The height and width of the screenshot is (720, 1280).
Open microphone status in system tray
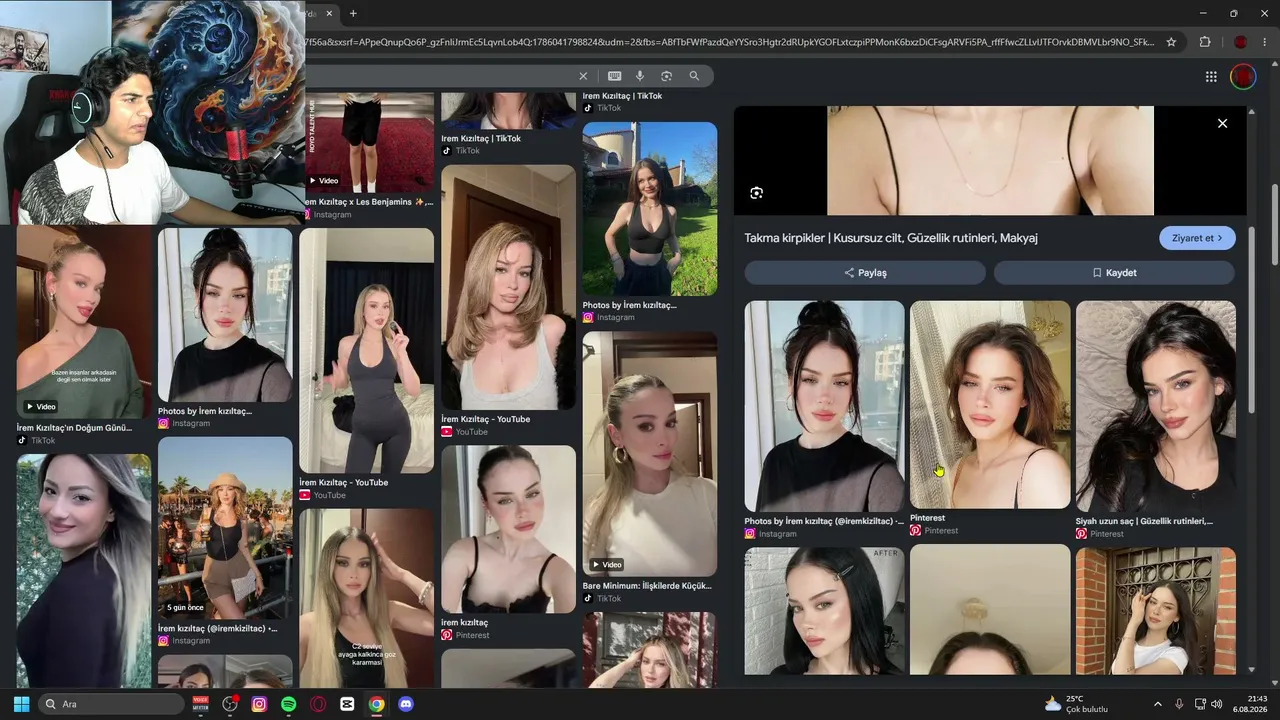click(1179, 704)
